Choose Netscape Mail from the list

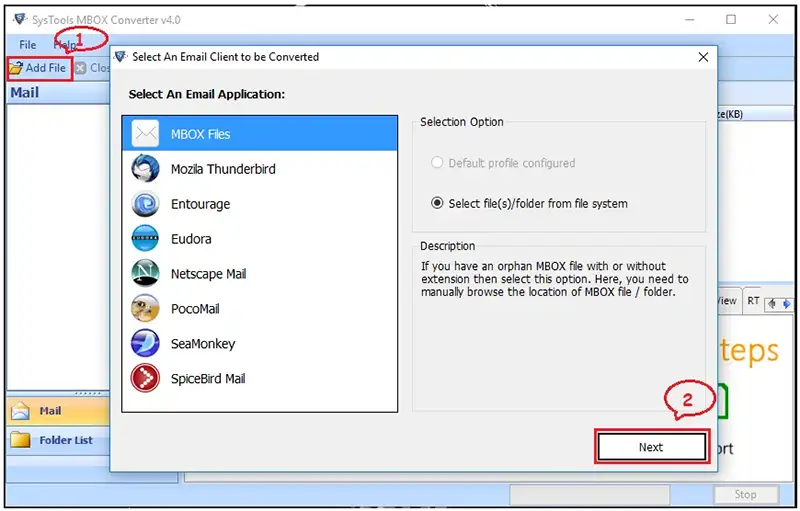click(208, 274)
